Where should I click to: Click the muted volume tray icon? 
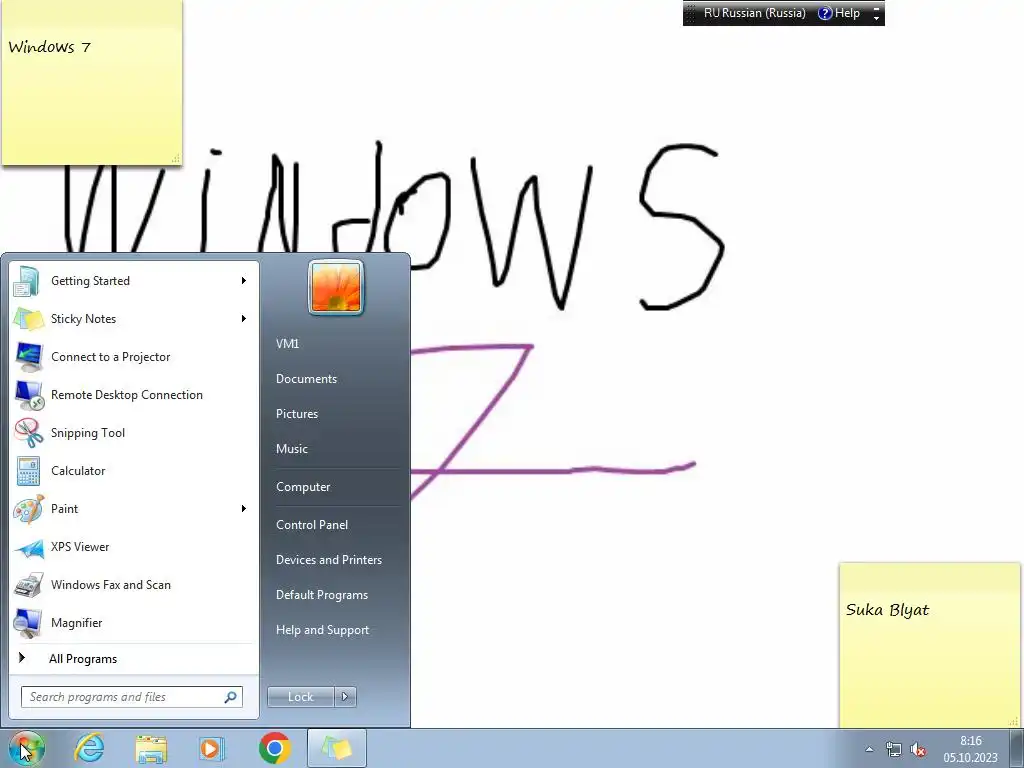[x=918, y=749]
